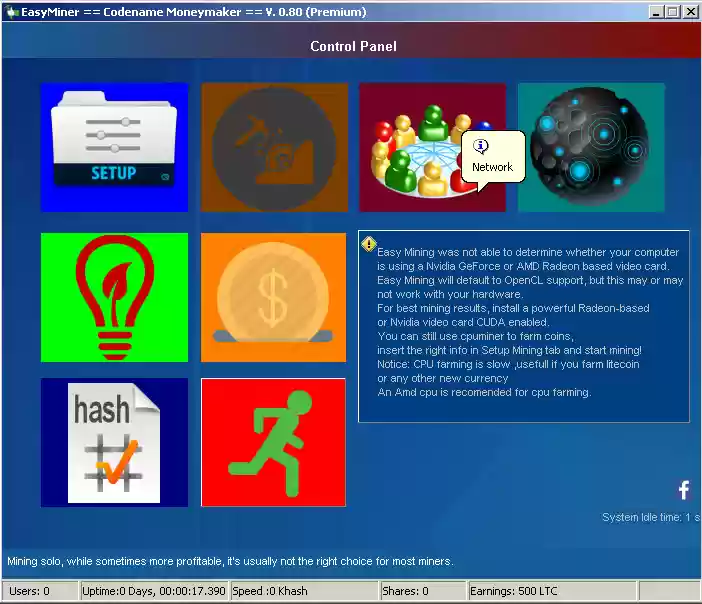
Task: Click the 'Speed :0 Khash' status entry
Action: pyautogui.click(x=304, y=591)
